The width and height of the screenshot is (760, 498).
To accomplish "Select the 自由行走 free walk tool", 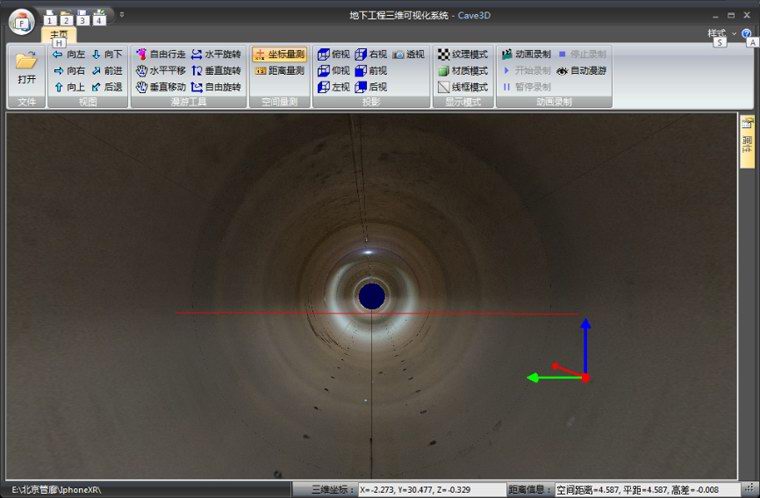I will point(161,54).
